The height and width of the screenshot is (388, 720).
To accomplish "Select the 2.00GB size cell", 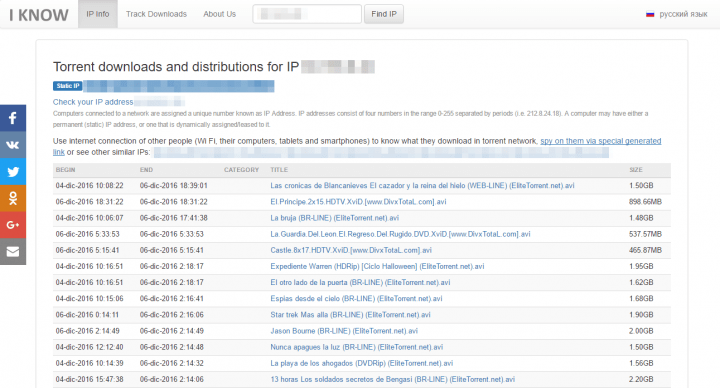I will [x=641, y=331].
